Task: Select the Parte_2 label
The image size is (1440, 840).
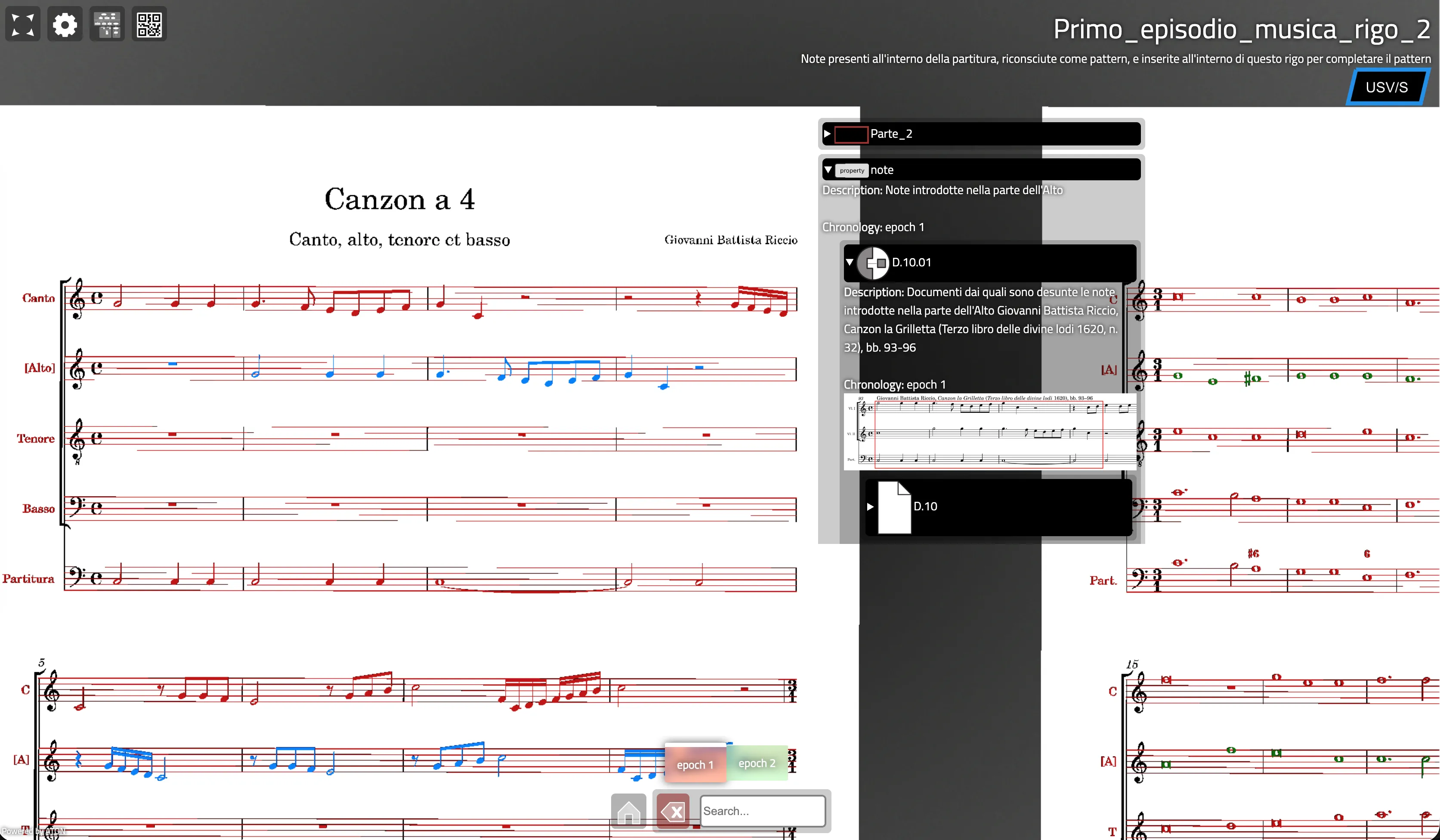Action: [891, 134]
